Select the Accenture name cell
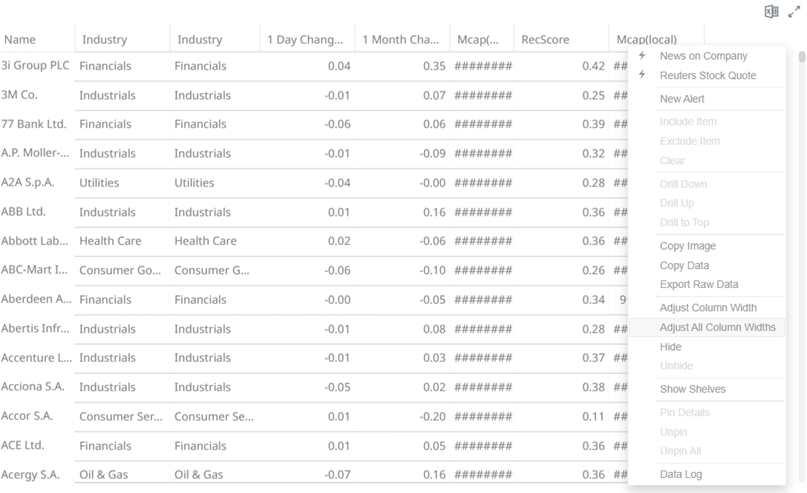Screen dimensions: 807x493 pyautogui.click(x=36, y=358)
